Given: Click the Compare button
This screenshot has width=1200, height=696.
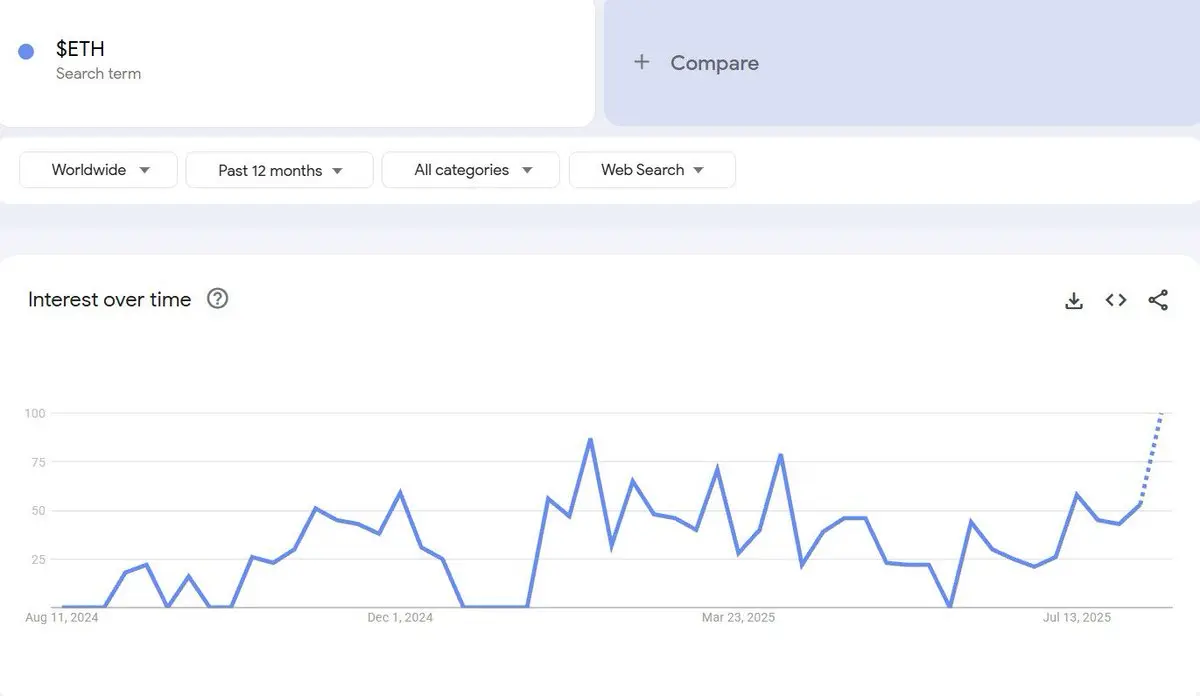Looking at the screenshot, I should coord(714,63).
